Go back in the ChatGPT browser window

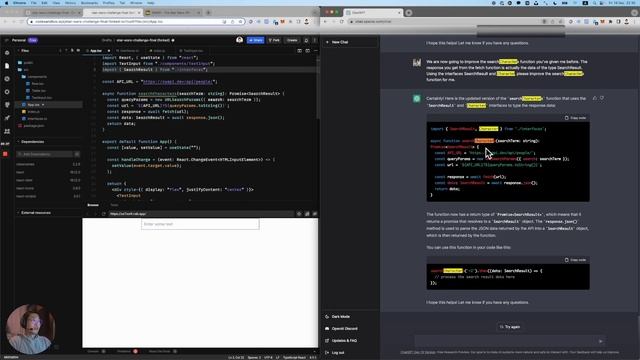pyautogui.click(x=325, y=21)
